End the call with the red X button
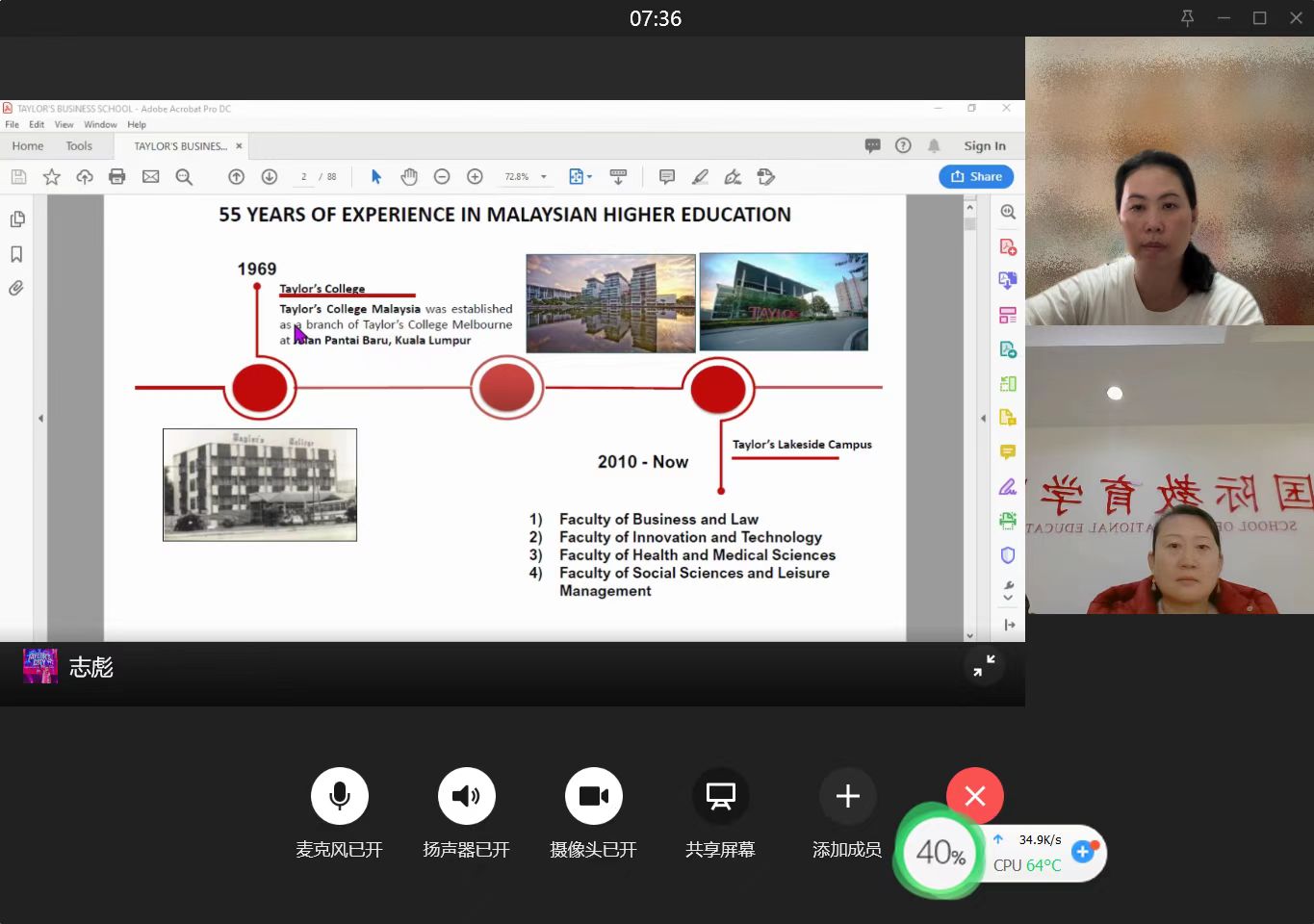1314x924 pixels. tap(975, 796)
